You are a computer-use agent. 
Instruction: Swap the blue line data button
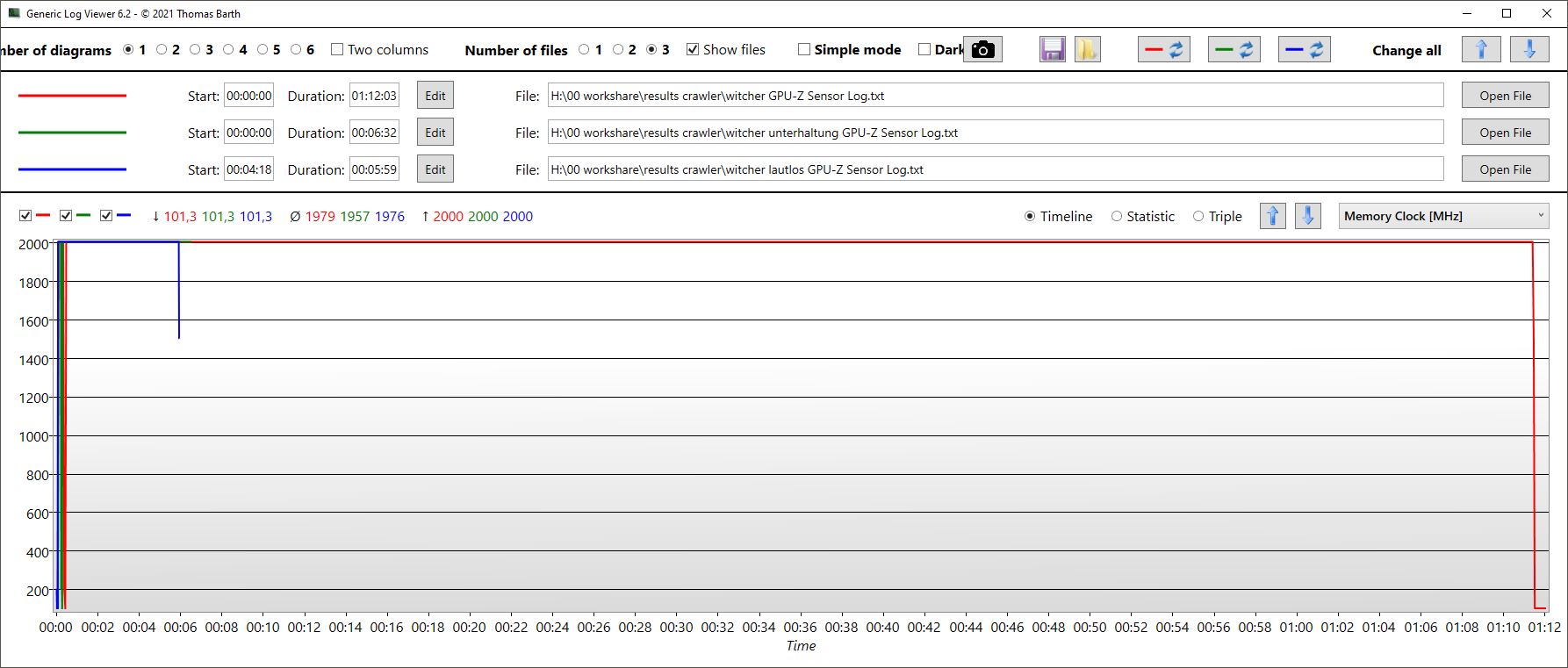(x=1305, y=50)
